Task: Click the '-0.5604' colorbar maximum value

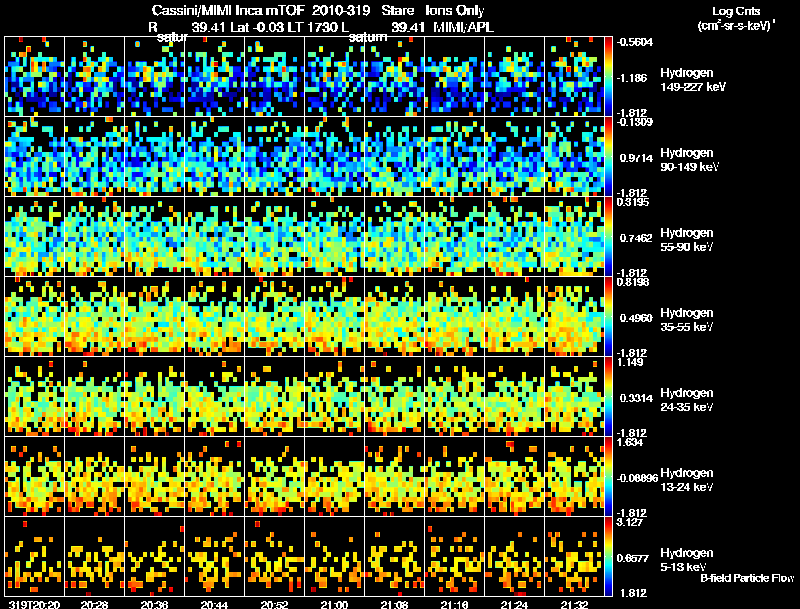Action: tap(634, 42)
